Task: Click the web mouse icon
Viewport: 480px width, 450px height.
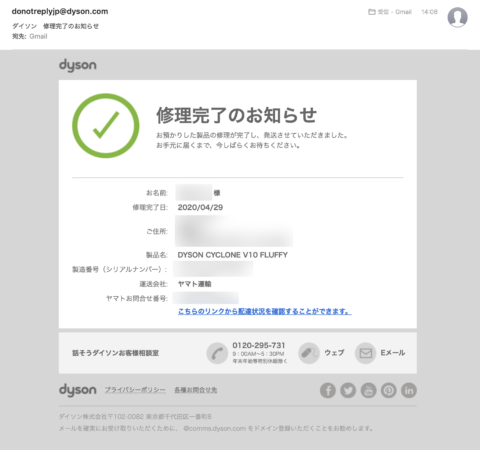Action: pyautogui.click(x=309, y=353)
